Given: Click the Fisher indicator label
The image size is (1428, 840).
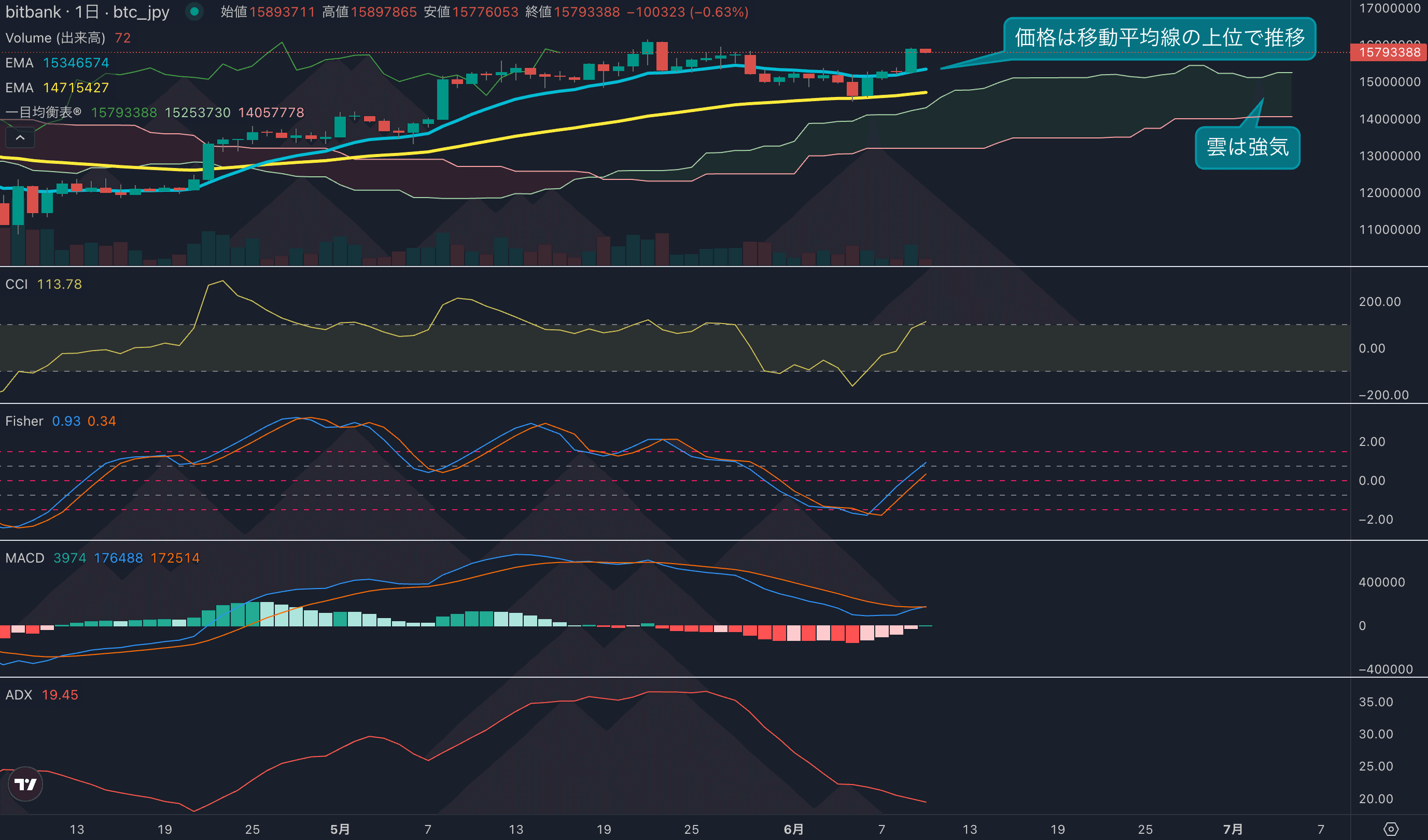Looking at the screenshot, I should [x=24, y=421].
